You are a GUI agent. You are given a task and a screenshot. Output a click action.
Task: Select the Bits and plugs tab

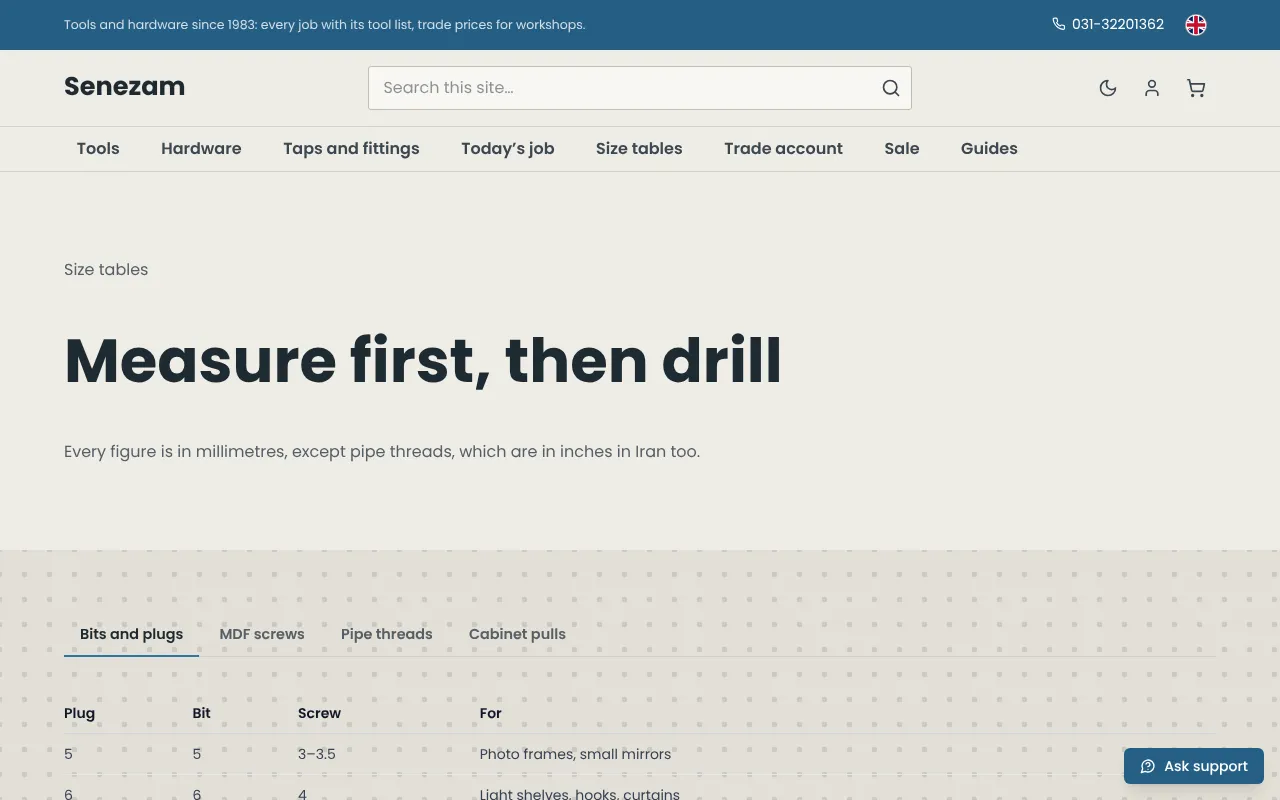131,634
